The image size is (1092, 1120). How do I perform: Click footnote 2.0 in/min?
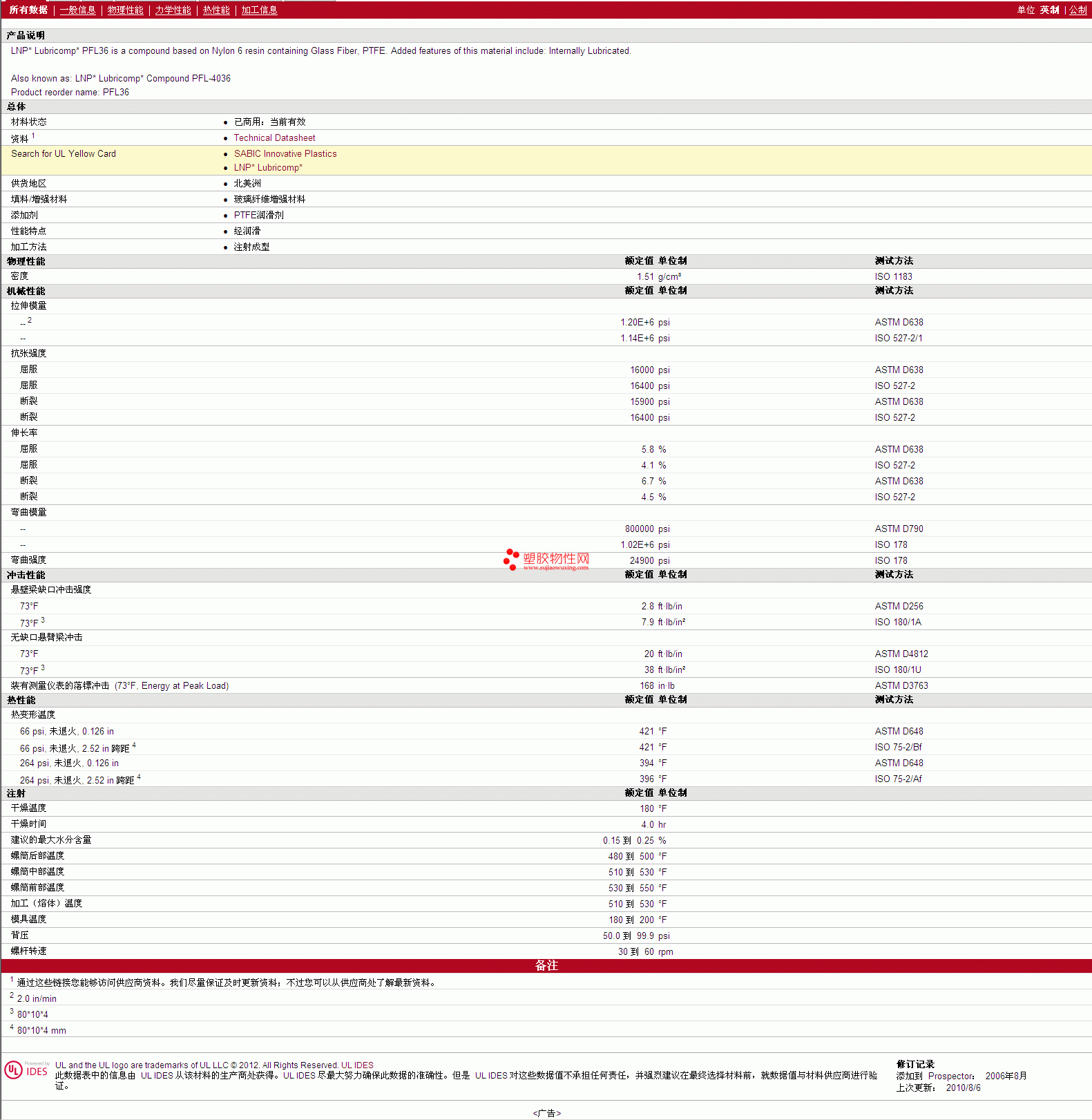[37, 999]
